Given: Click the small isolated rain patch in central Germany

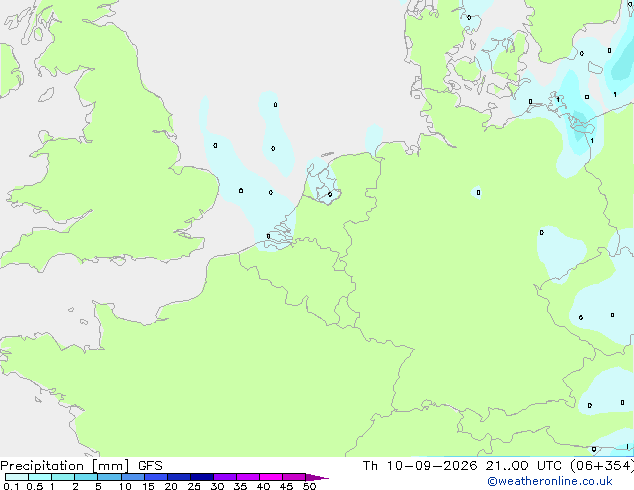Looking at the screenshot, I should coord(478,192).
